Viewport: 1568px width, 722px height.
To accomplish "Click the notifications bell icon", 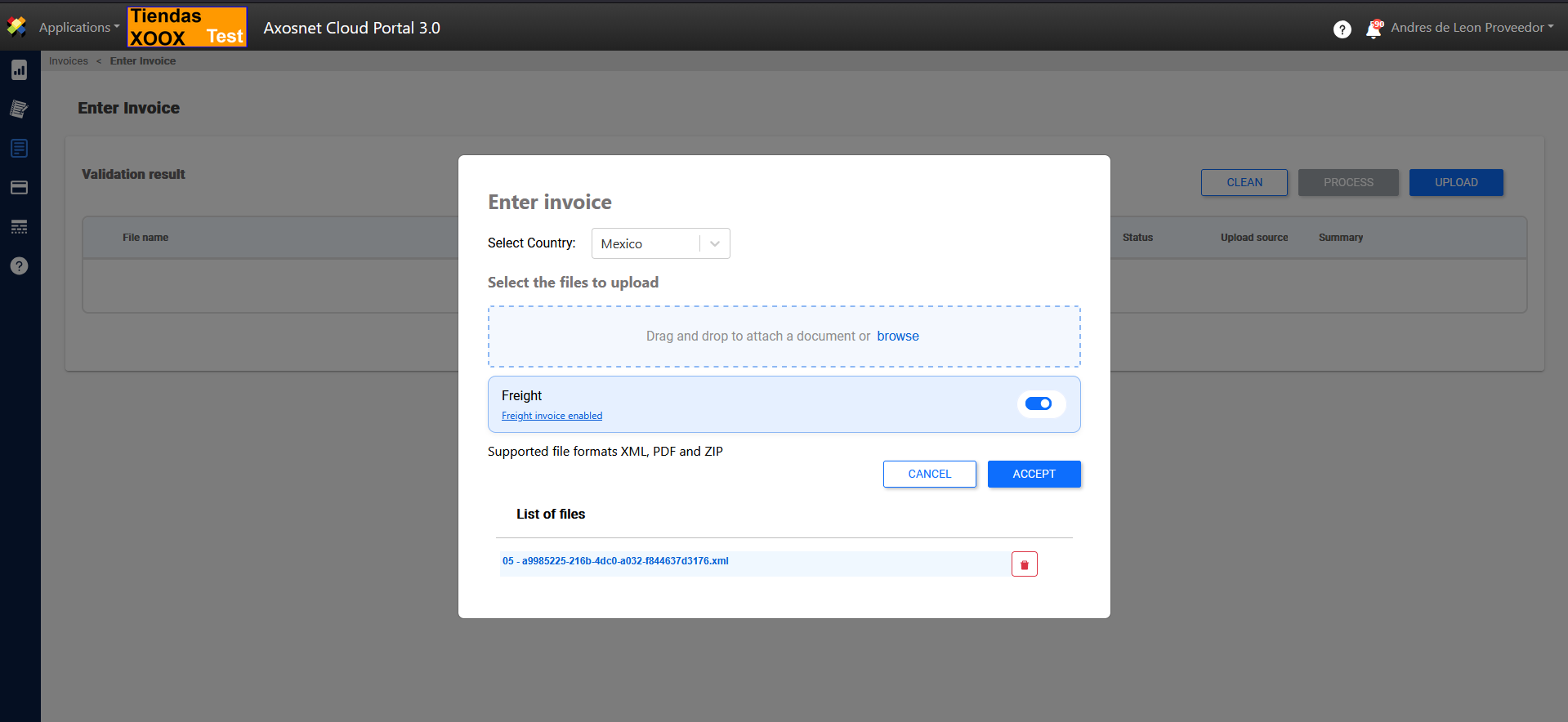I will click(1374, 29).
